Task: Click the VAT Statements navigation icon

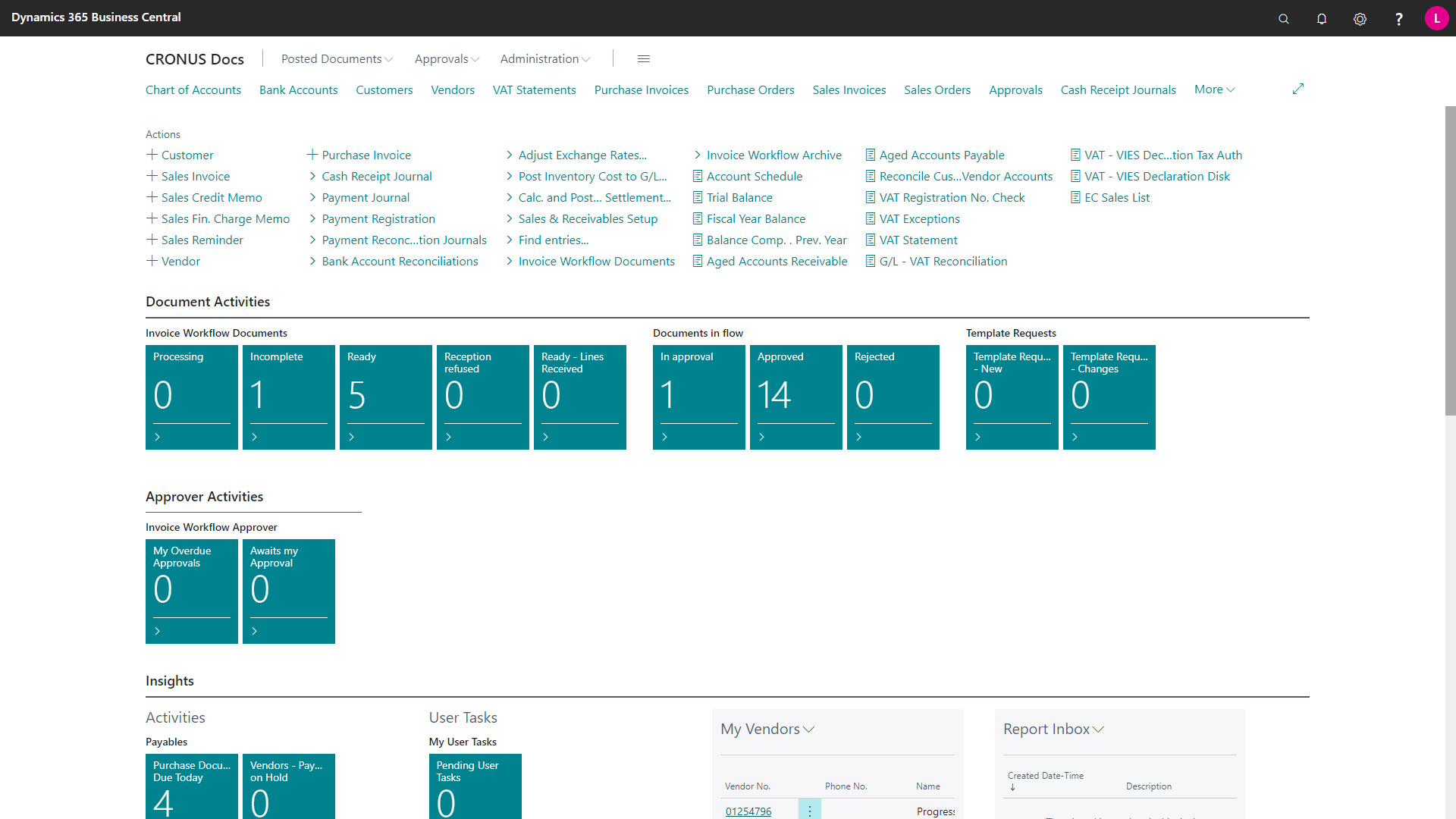Action: (x=533, y=89)
